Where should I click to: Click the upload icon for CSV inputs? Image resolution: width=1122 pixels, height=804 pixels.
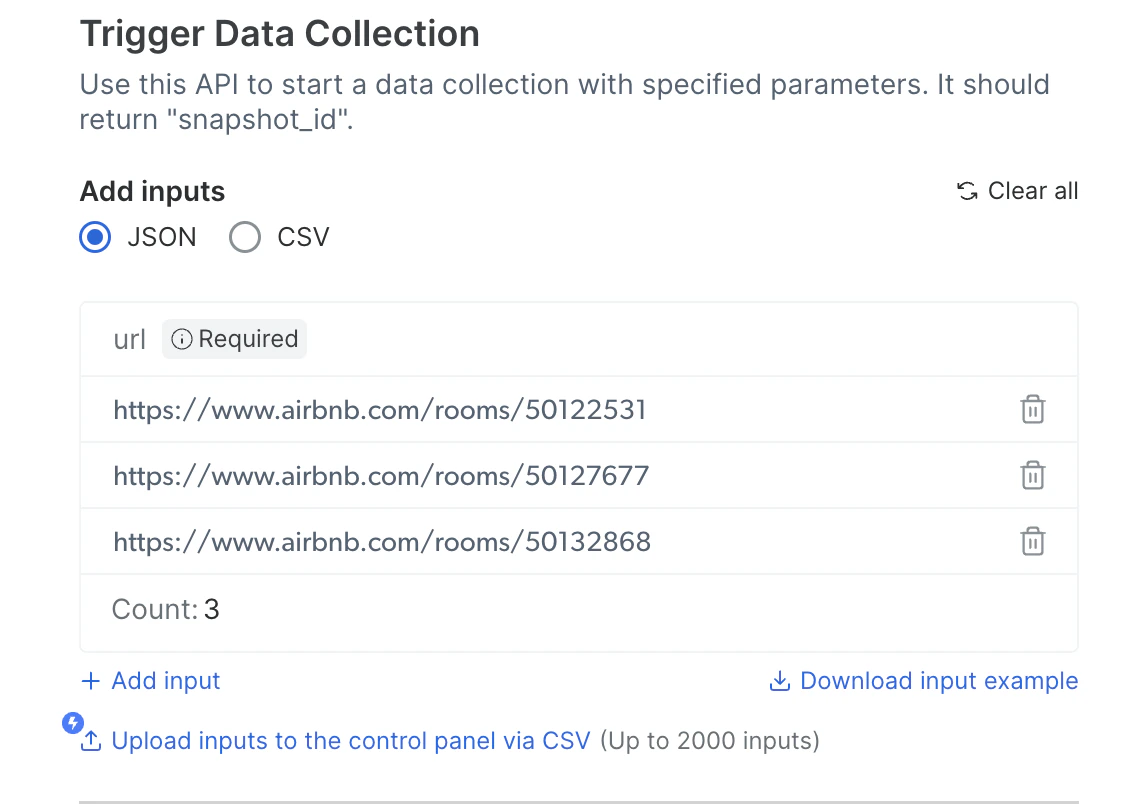click(x=91, y=741)
